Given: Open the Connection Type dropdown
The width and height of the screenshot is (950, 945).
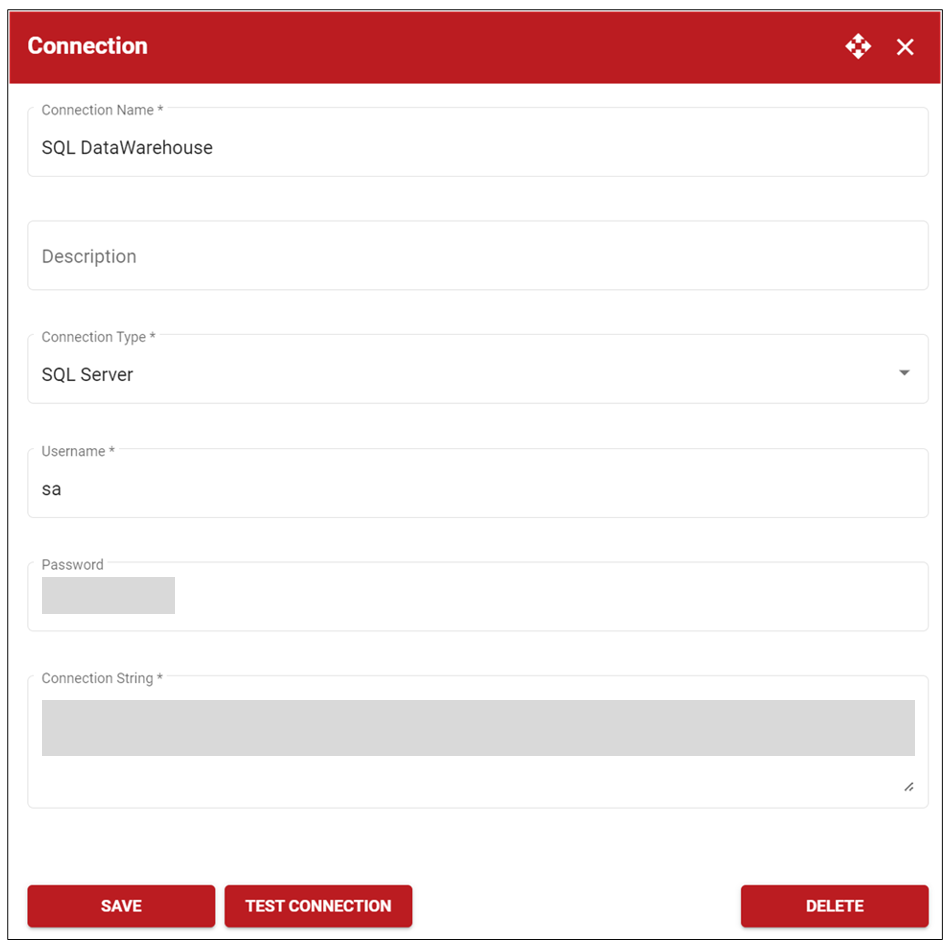Looking at the screenshot, I should click(x=477, y=369).
